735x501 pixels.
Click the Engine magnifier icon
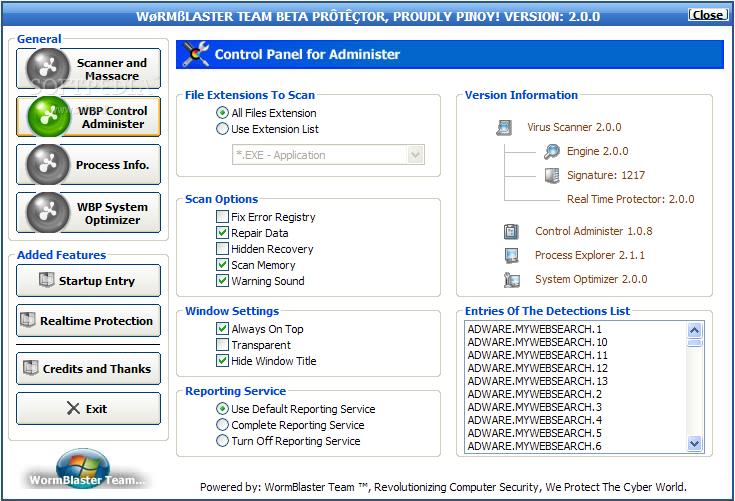pyautogui.click(x=552, y=151)
